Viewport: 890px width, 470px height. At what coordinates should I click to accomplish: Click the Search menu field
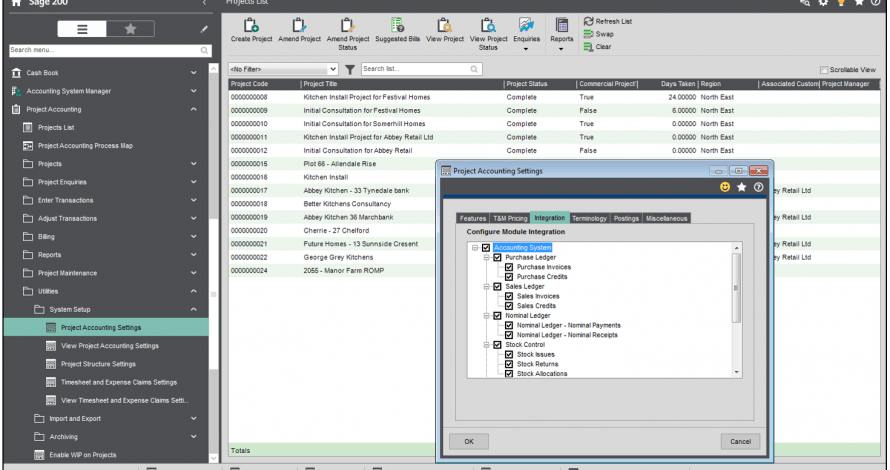click(110, 50)
